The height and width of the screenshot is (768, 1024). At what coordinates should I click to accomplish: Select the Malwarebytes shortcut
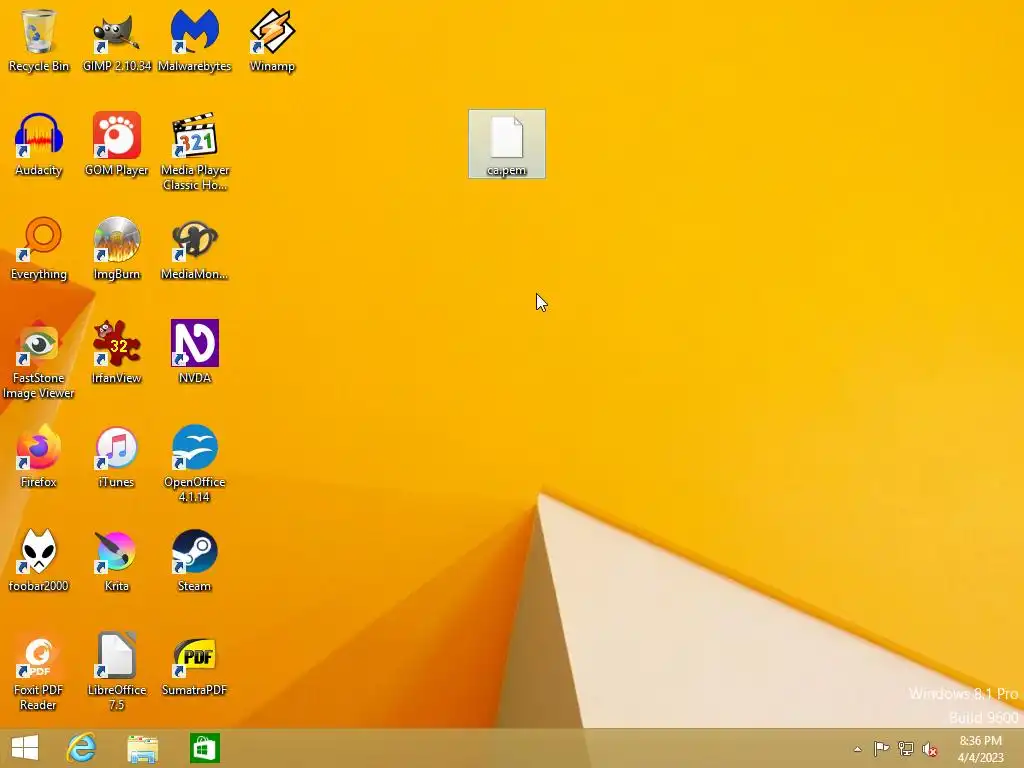[x=195, y=40]
